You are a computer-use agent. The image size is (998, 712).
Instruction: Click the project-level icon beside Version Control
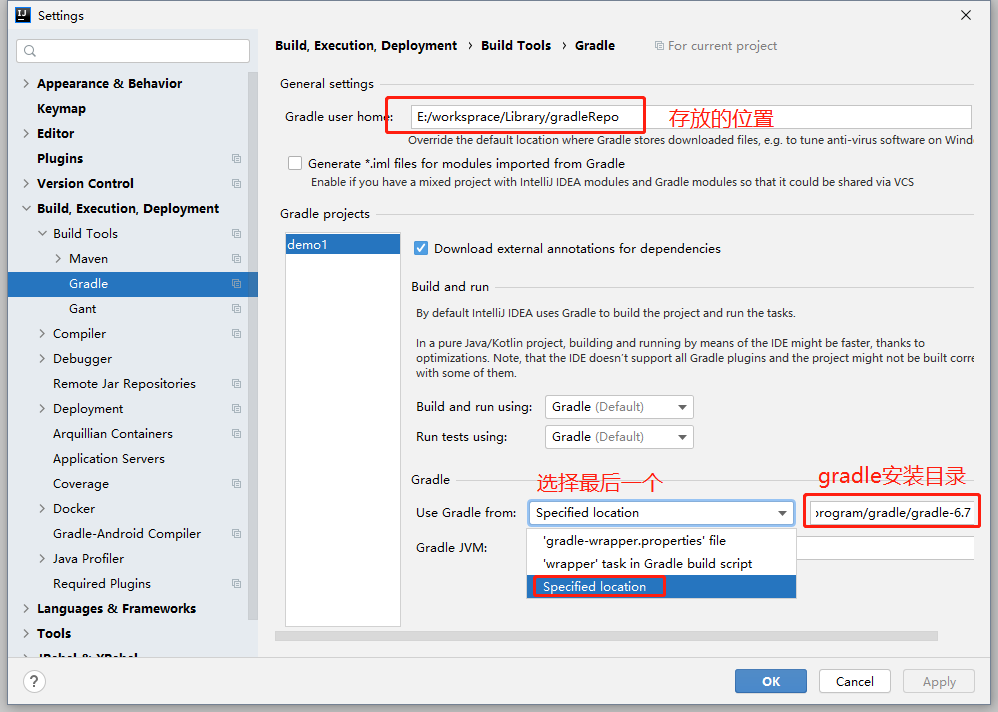pyautogui.click(x=237, y=183)
